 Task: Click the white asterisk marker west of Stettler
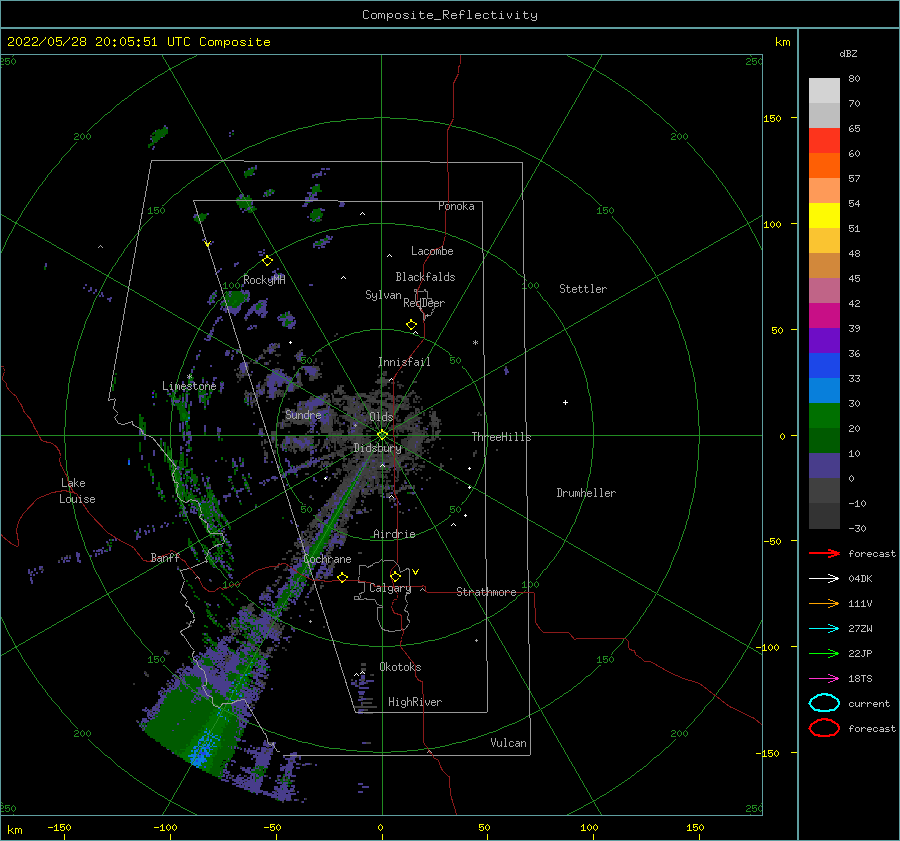475,343
